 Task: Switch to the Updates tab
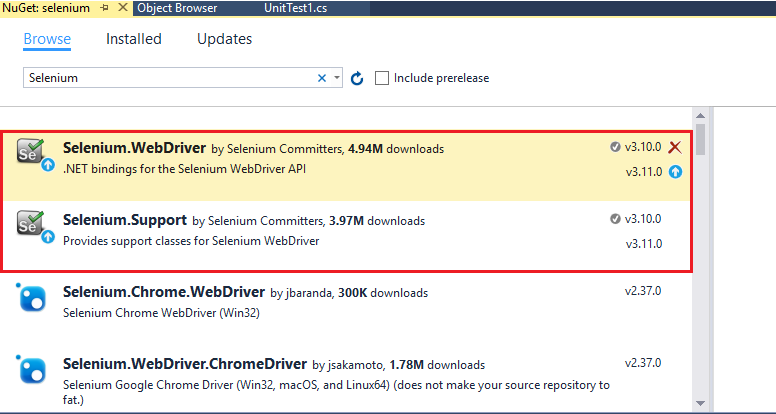(x=224, y=40)
